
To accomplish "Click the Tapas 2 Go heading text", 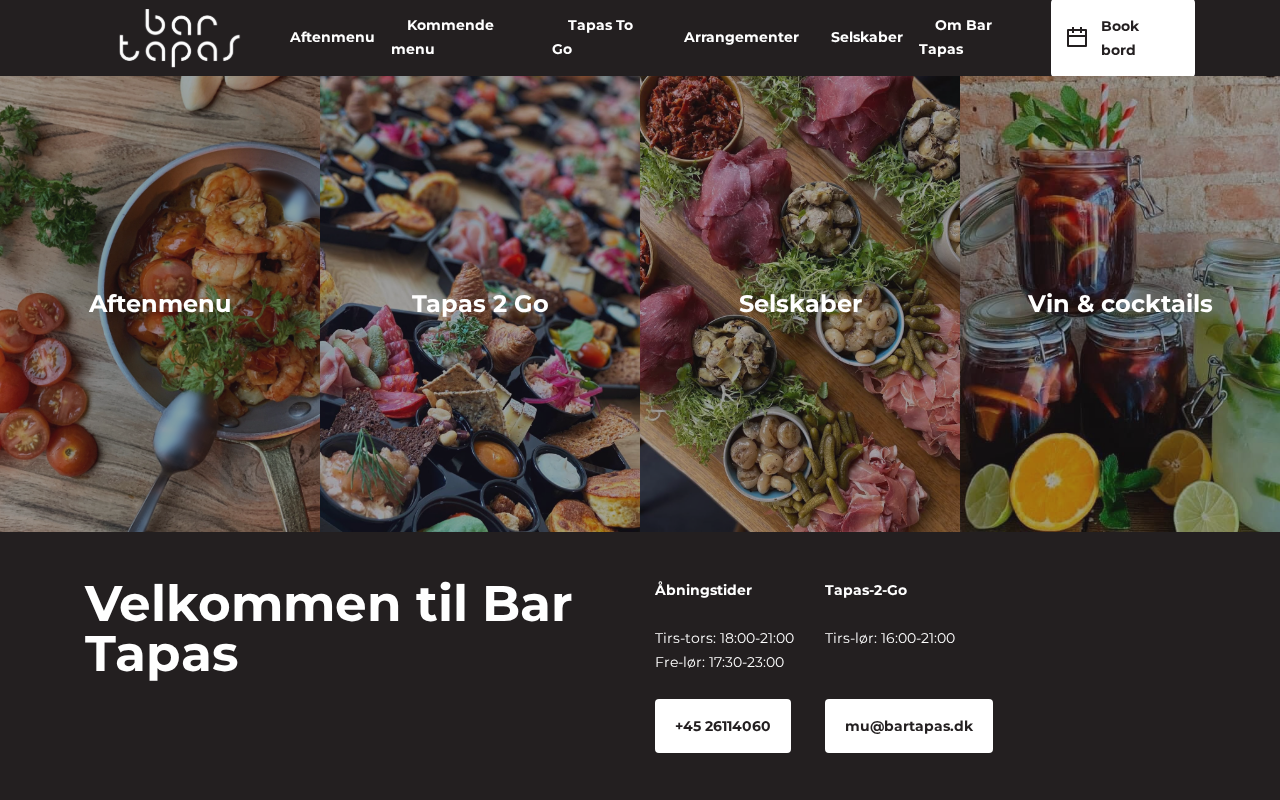I will click(x=480, y=304).
